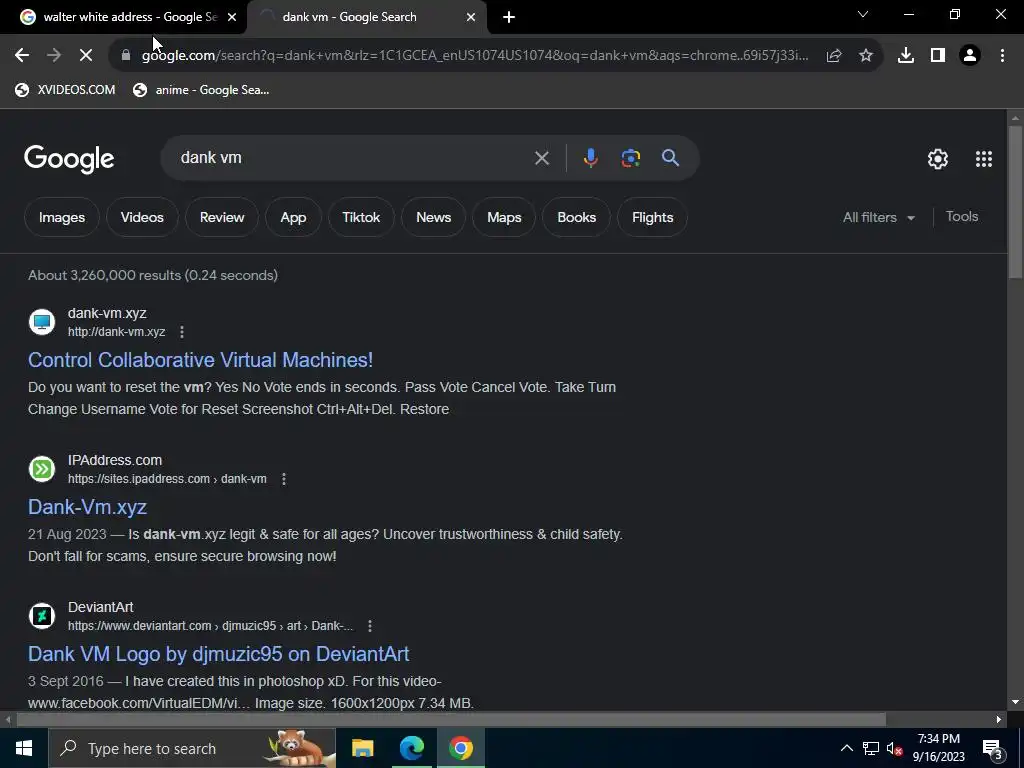Click the horizontal scrollbar thumb

pyautogui.click(x=451, y=720)
